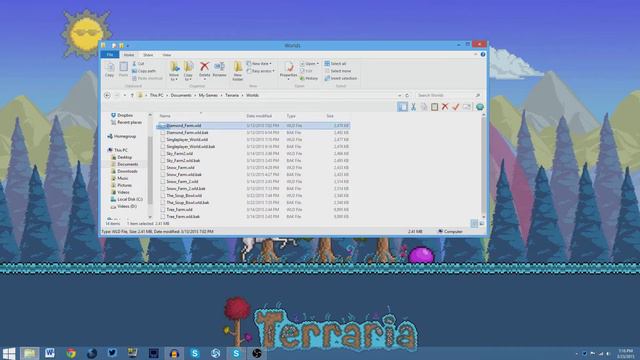Expand the Copy to dropdown

point(188,77)
